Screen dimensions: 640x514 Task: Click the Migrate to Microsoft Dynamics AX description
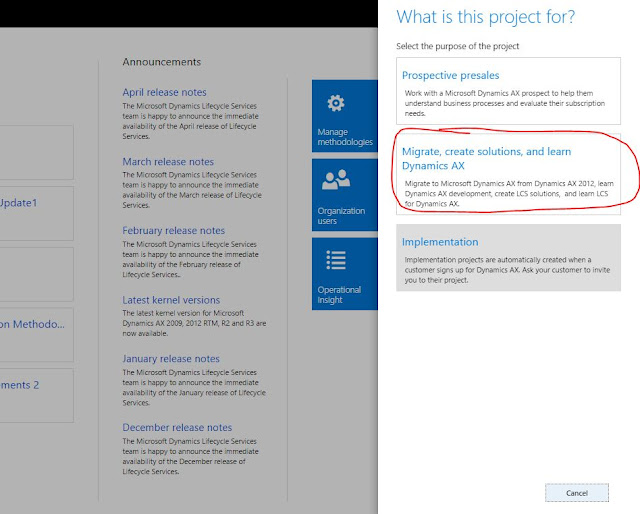pos(509,194)
